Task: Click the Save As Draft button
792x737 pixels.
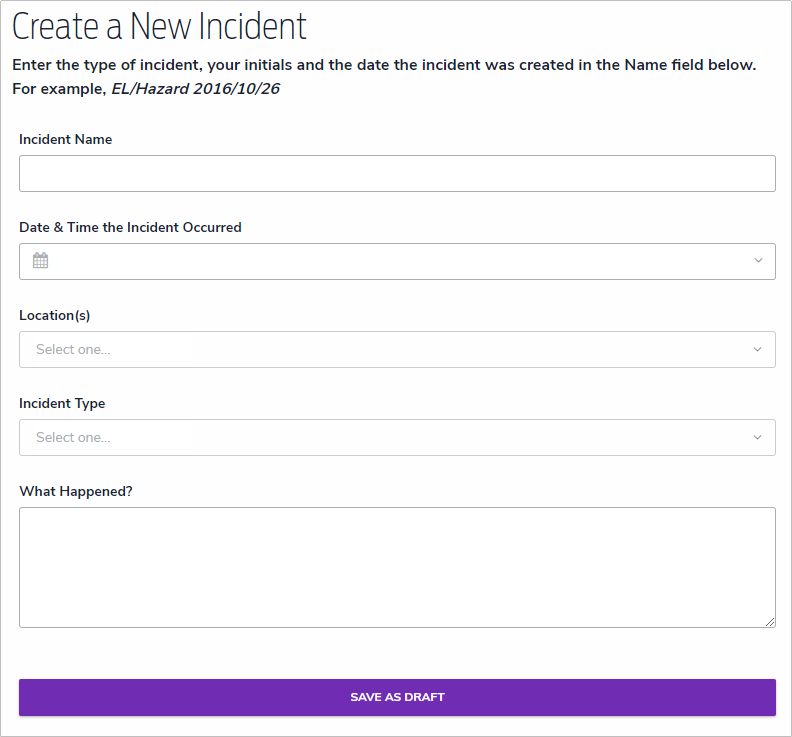Action: [397, 697]
